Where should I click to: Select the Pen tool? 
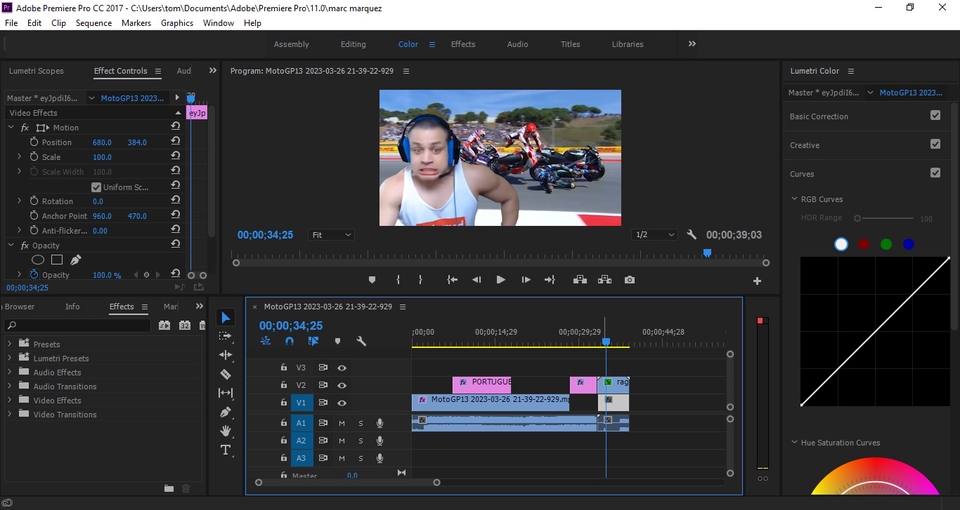click(226, 412)
